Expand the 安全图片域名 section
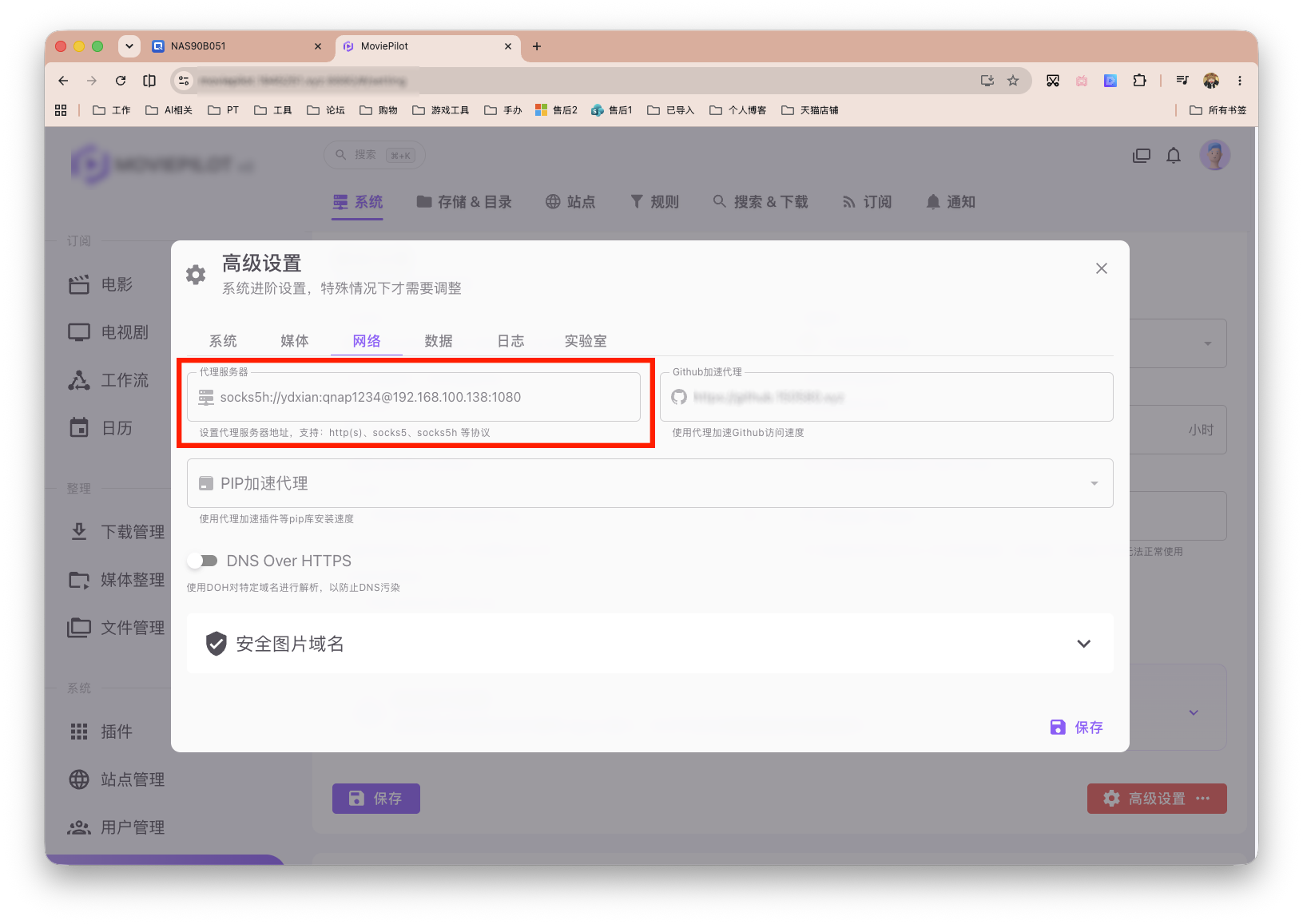 click(x=650, y=644)
